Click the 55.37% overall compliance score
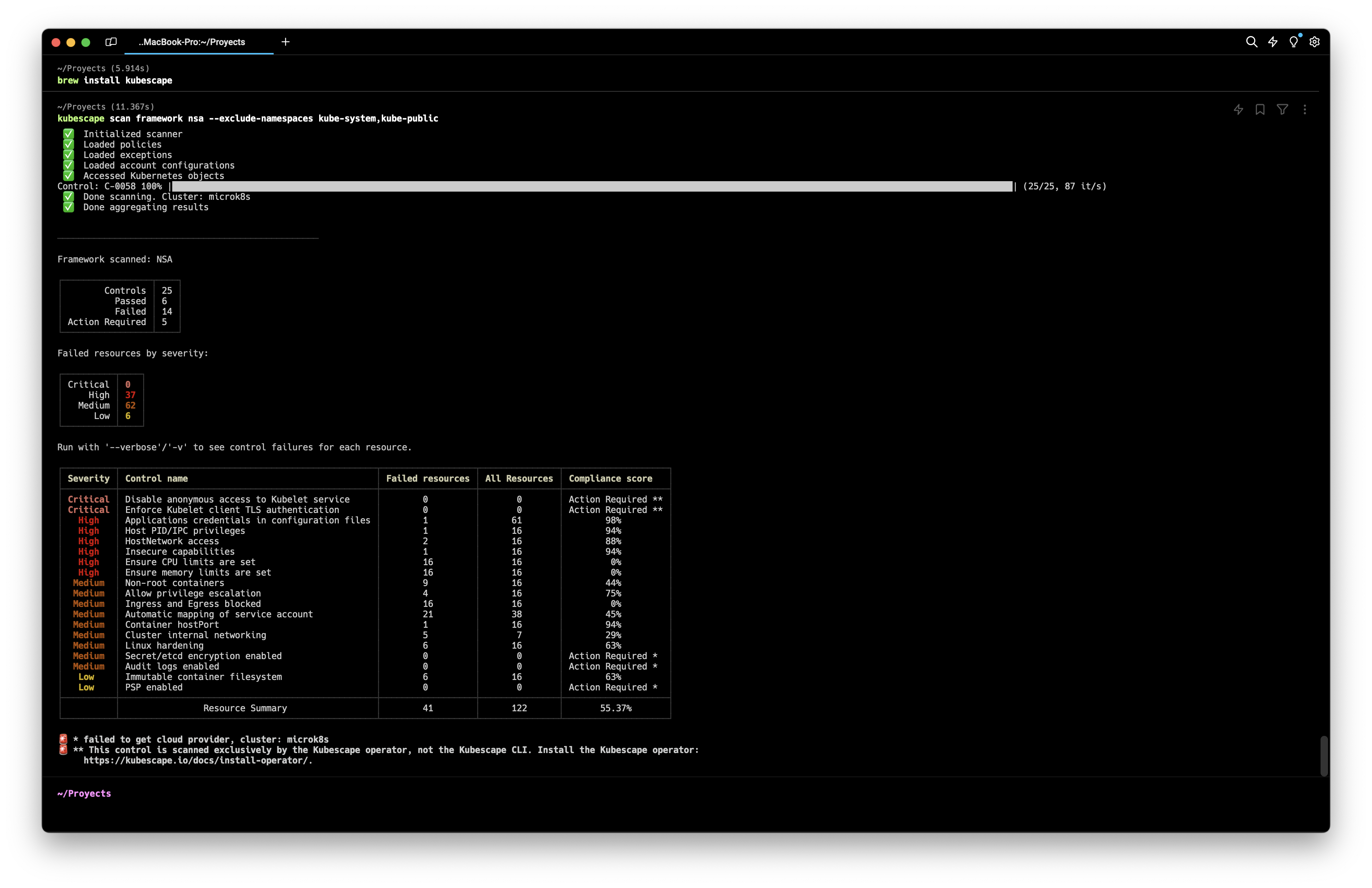This screenshot has width=1372, height=888. click(x=616, y=709)
